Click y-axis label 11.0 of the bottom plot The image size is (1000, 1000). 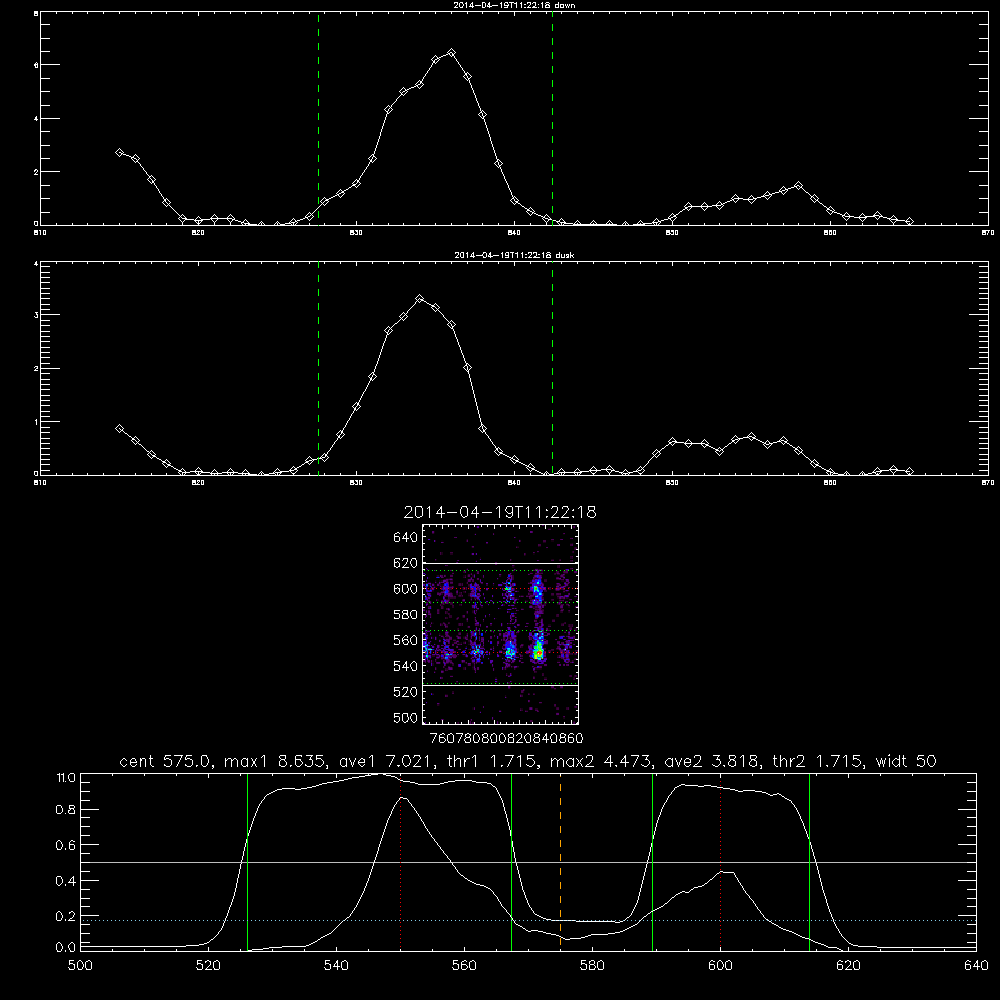tap(66, 778)
